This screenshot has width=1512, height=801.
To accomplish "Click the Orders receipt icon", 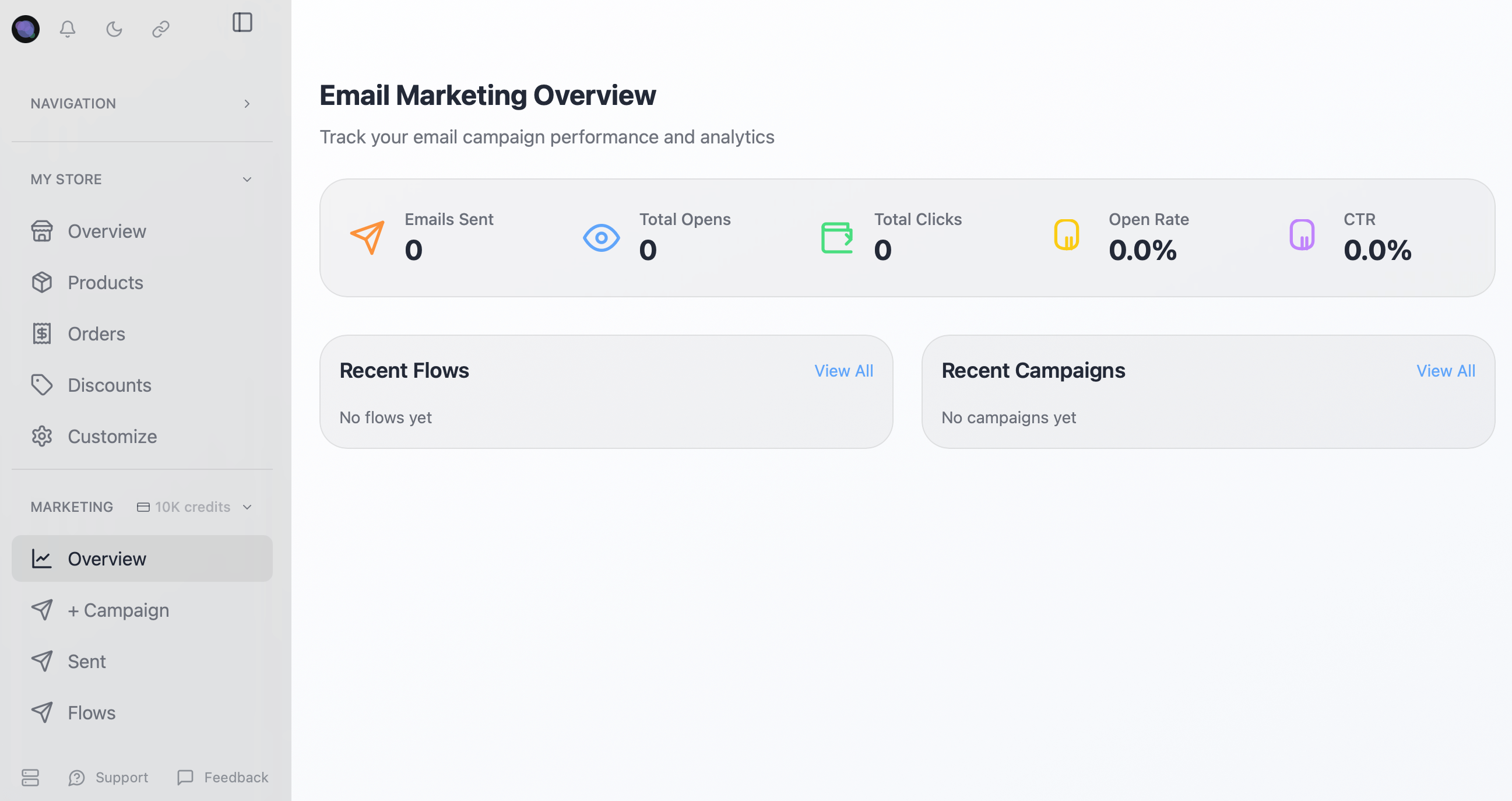I will tap(41, 333).
